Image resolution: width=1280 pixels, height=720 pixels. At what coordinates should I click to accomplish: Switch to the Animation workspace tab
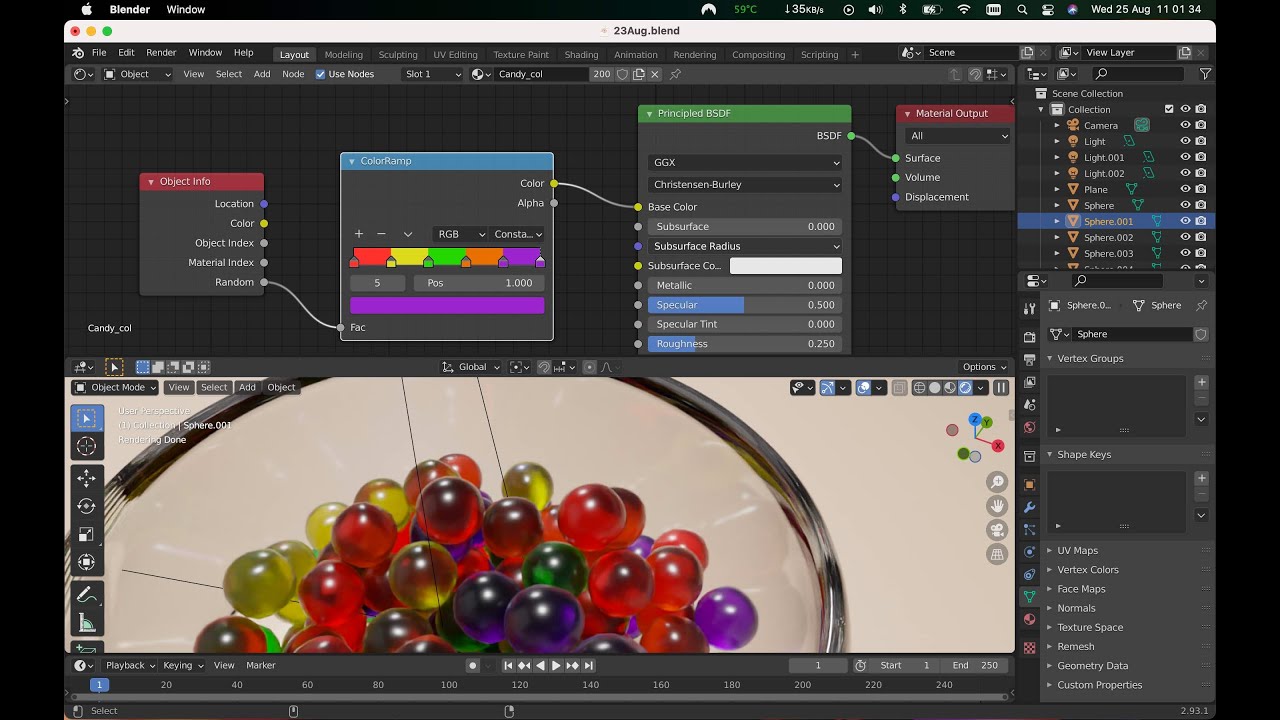point(636,55)
